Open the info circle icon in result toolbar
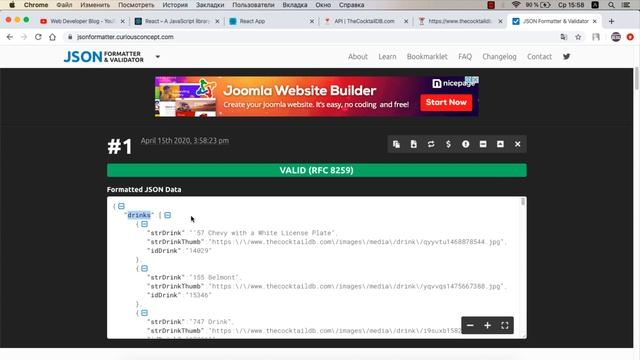This screenshot has height=360, width=640. tap(465, 144)
